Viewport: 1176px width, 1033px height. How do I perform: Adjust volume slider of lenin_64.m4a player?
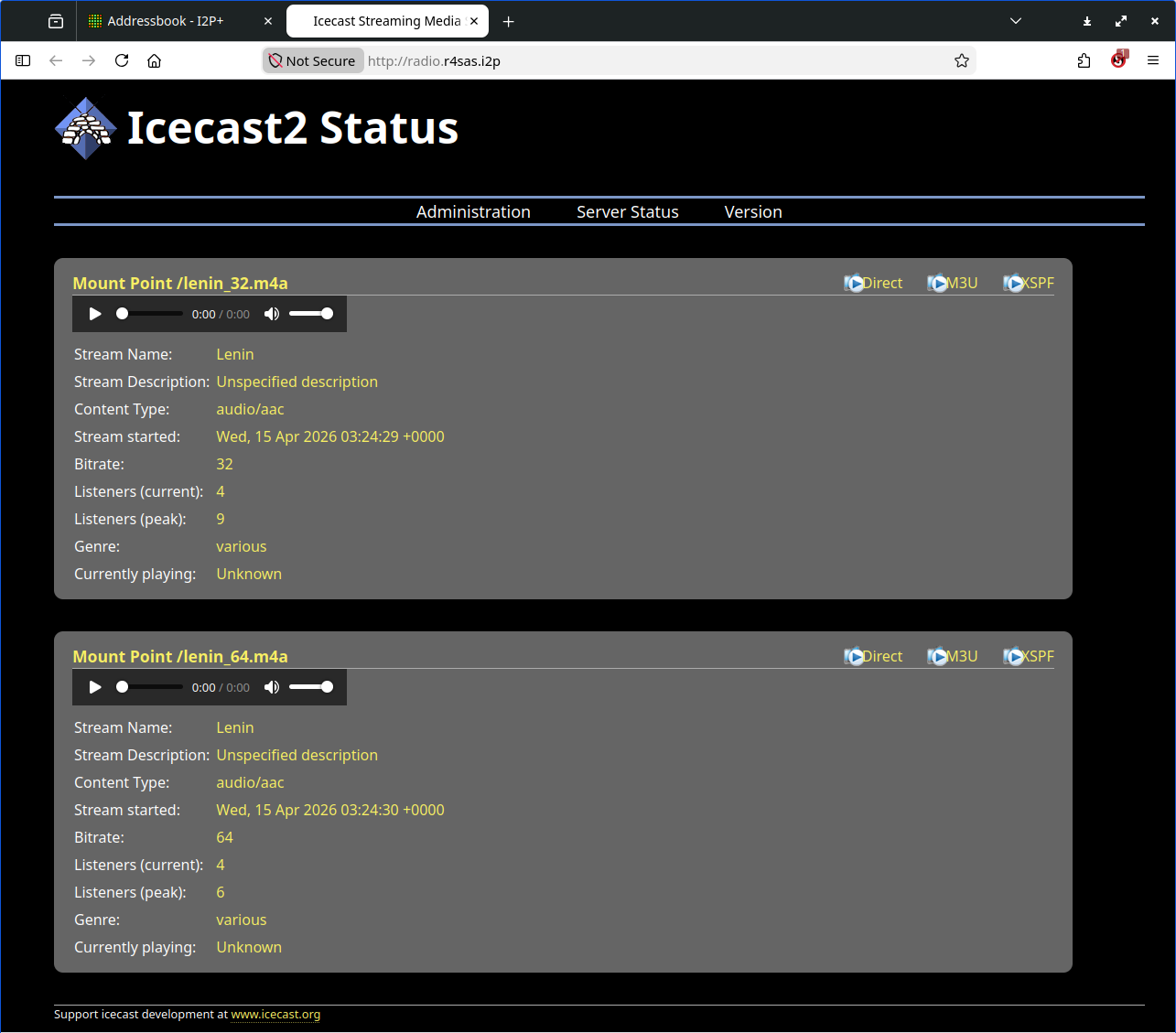[311, 687]
